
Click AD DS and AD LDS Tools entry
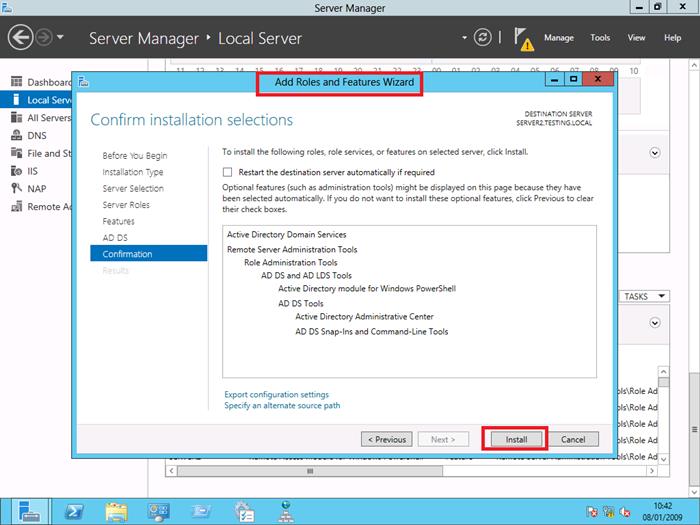point(306,275)
